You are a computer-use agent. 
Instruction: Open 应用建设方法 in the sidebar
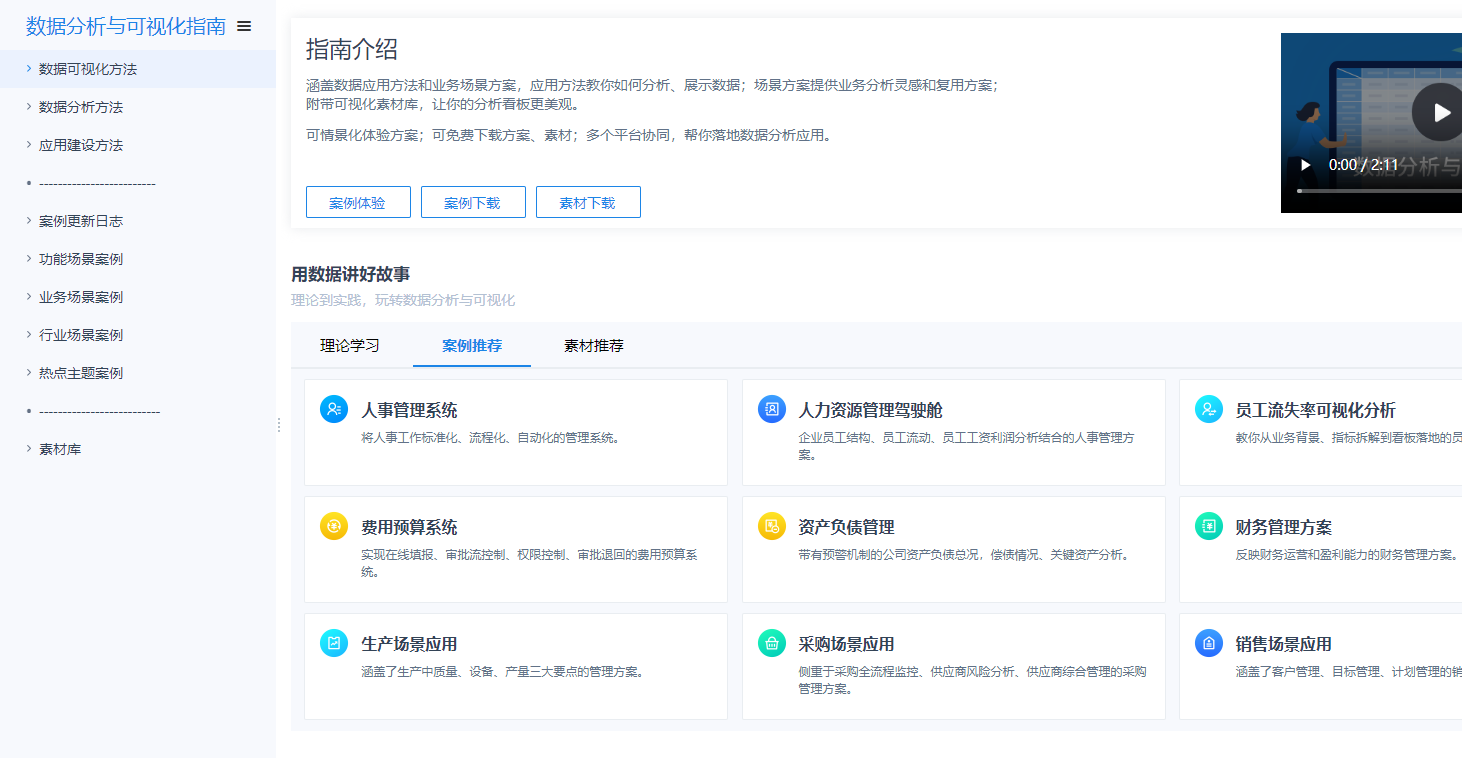[81, 145]
